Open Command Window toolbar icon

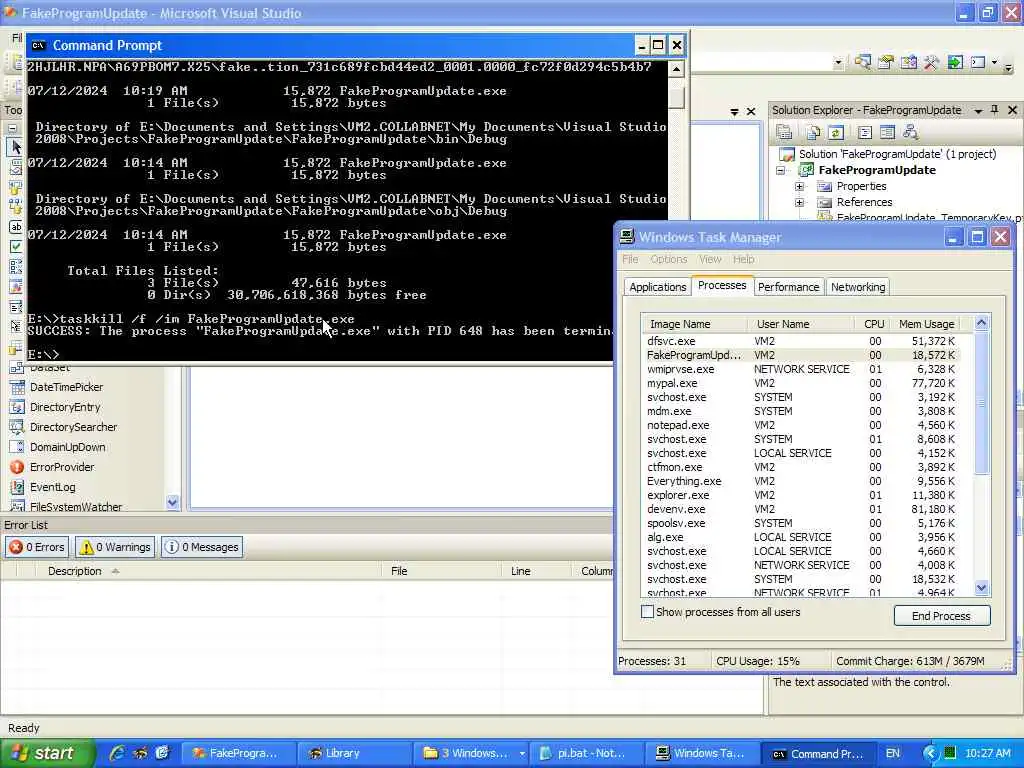click(x=978, y=63)
